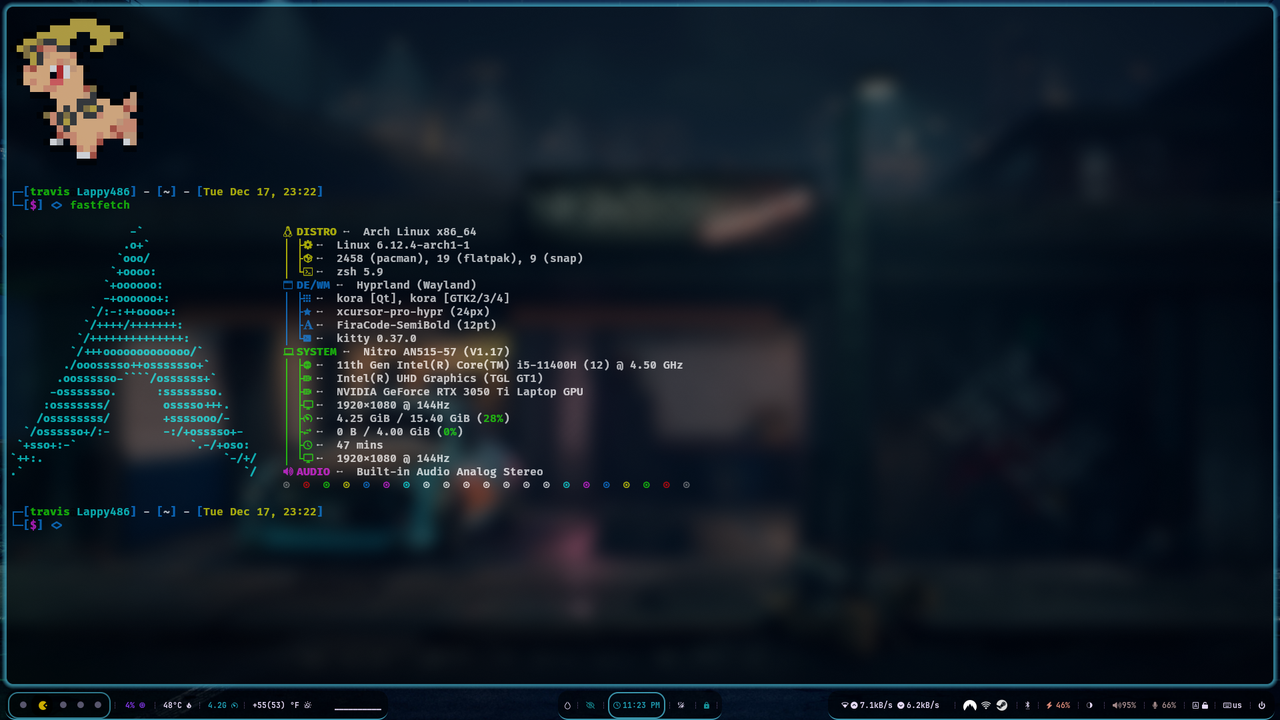1280x720 pixels.
Task: Click the audio visualizer line in the bar
Action: [x=358, y=709]
